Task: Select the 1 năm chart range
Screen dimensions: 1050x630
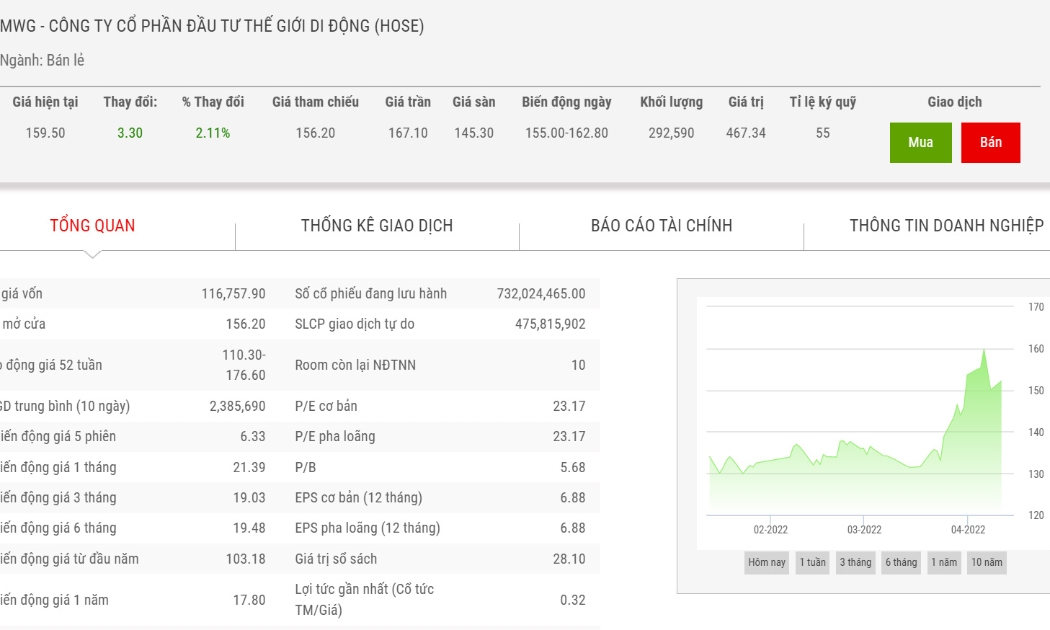Action: click(944, 562)
